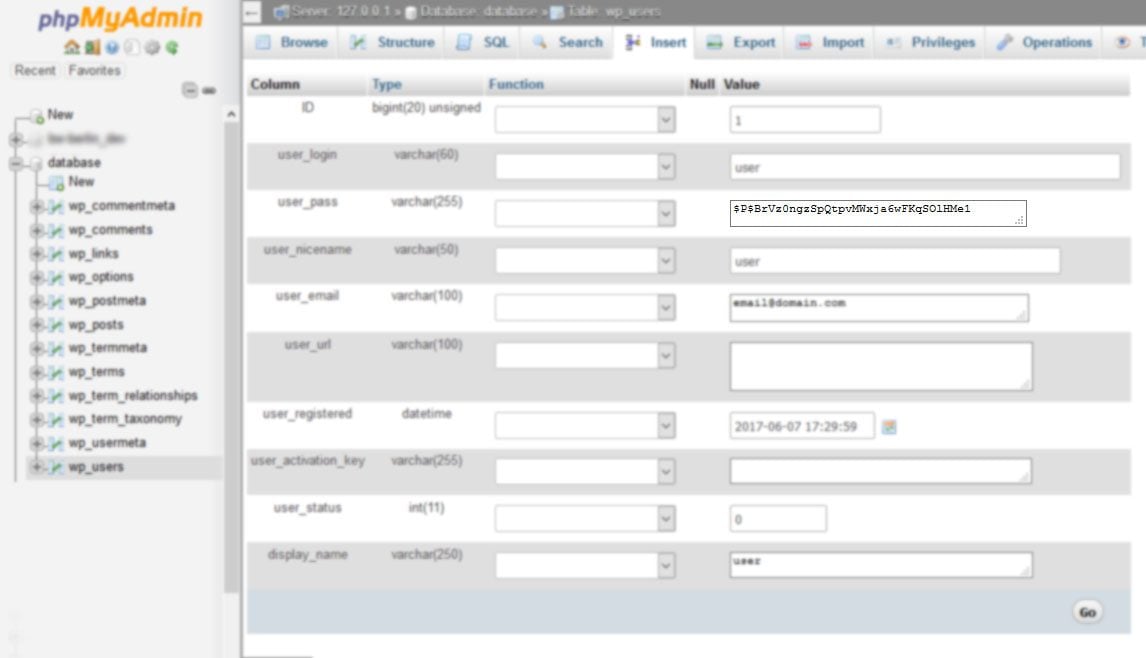Screen dimensions: 1146x658
Task: Click the user_login value field
Action: (x=925, y=167)
